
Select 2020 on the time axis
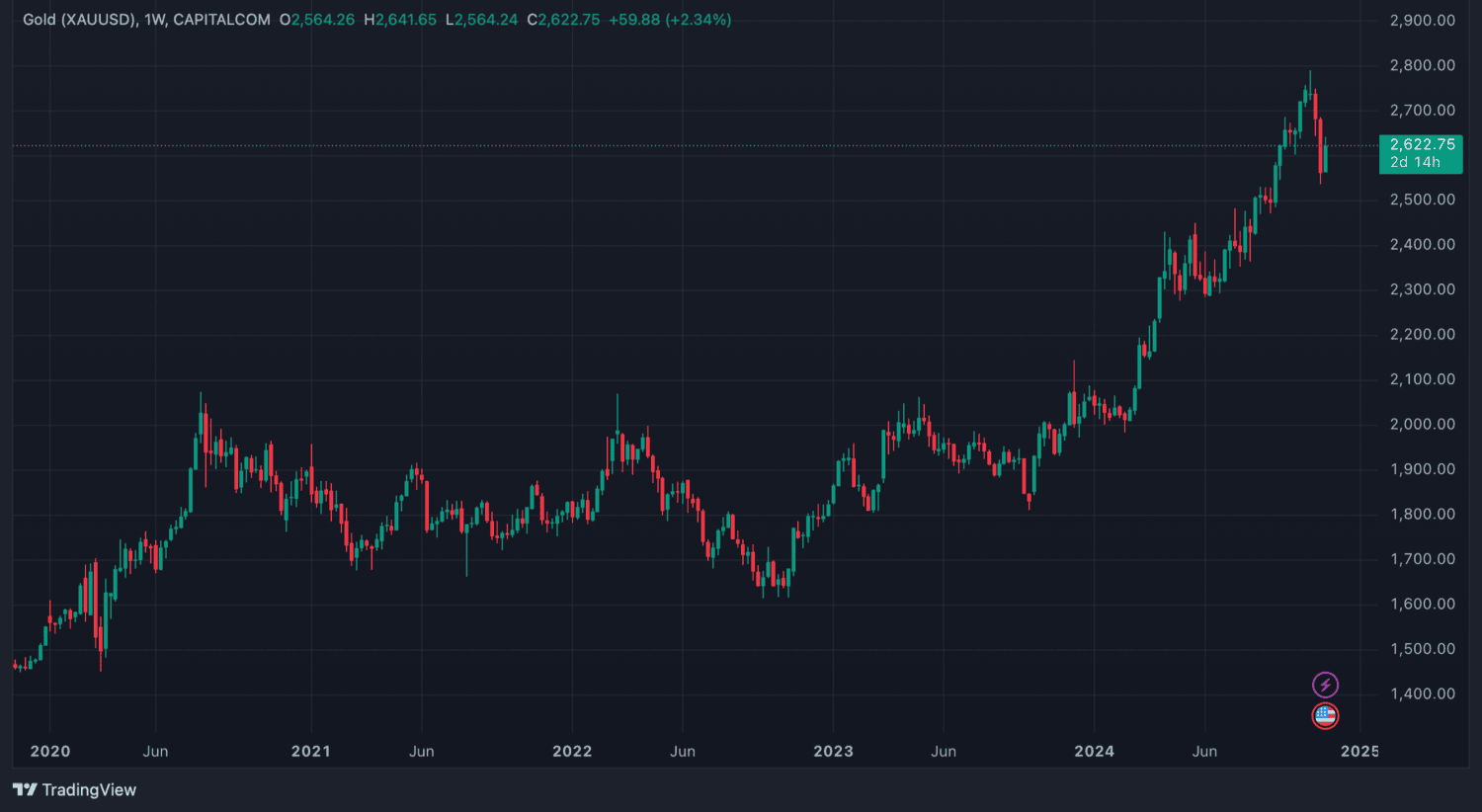click(x=50, y=751)
